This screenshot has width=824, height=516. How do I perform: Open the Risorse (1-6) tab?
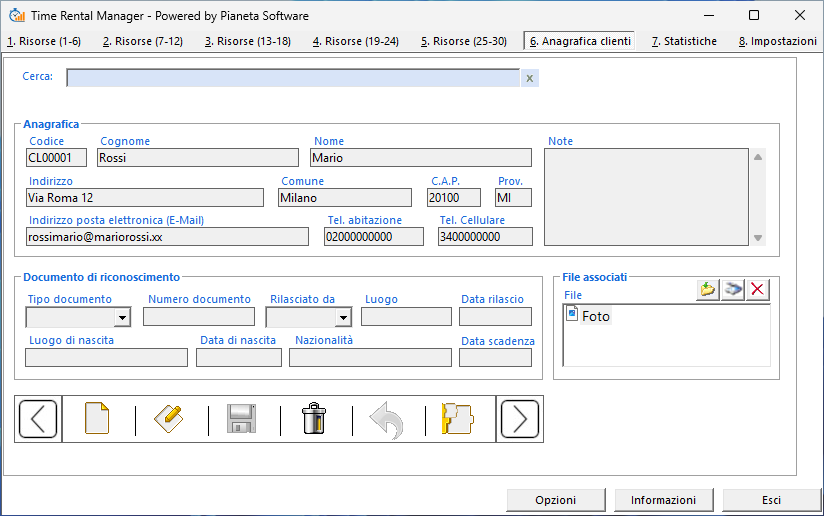44,41
